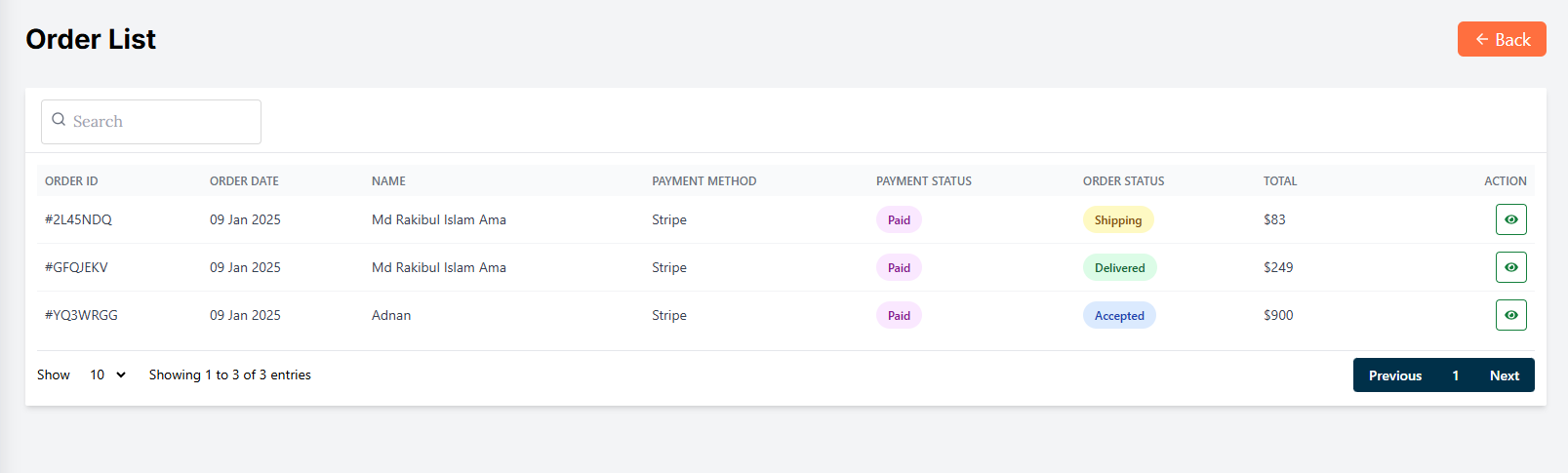Screen dimensions: 1568x473
Task: Click the Payment Method column header
Action: pos(704,181)
